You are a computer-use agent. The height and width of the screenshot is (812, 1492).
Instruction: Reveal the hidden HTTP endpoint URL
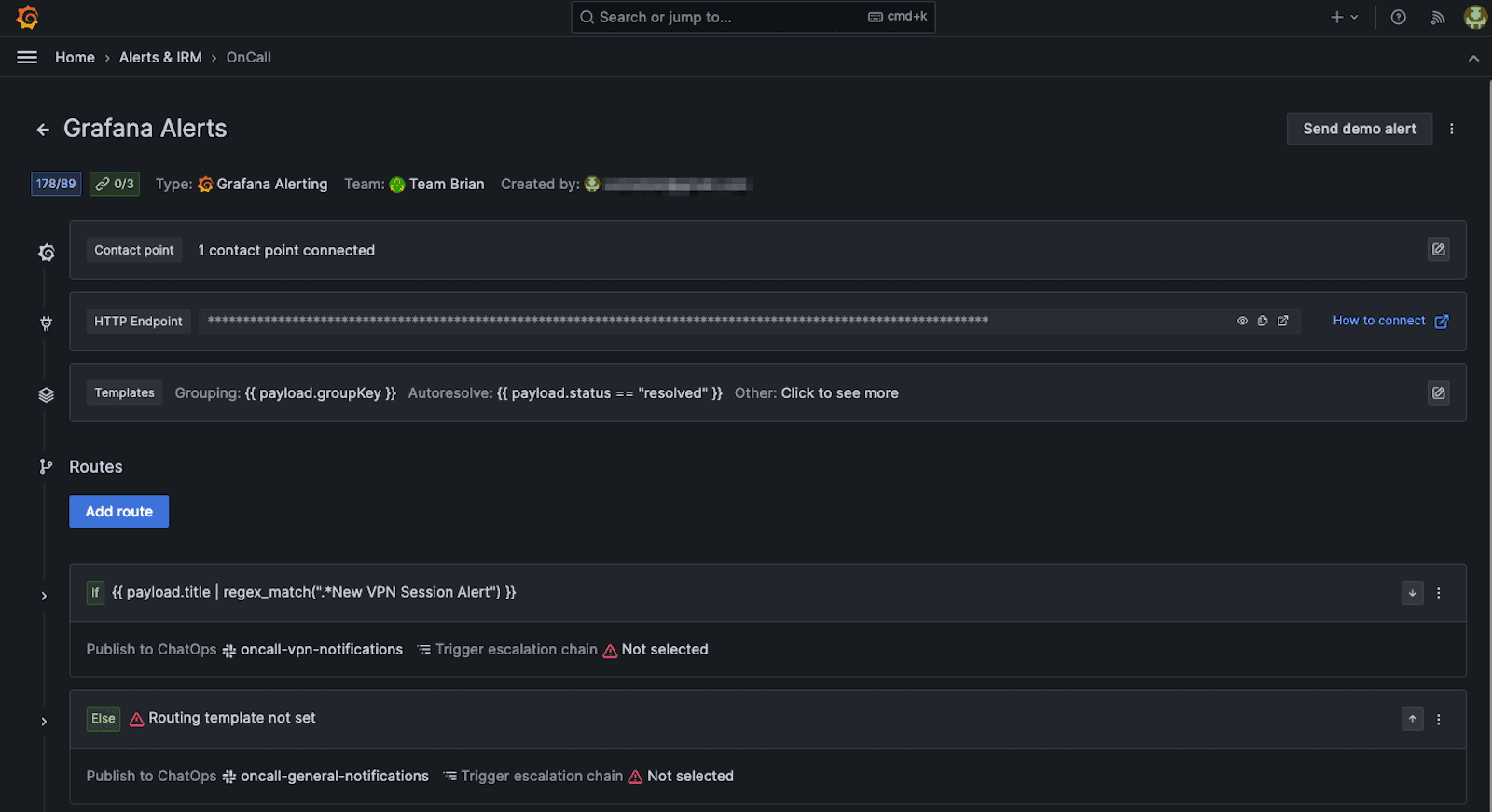[1242, 321]
